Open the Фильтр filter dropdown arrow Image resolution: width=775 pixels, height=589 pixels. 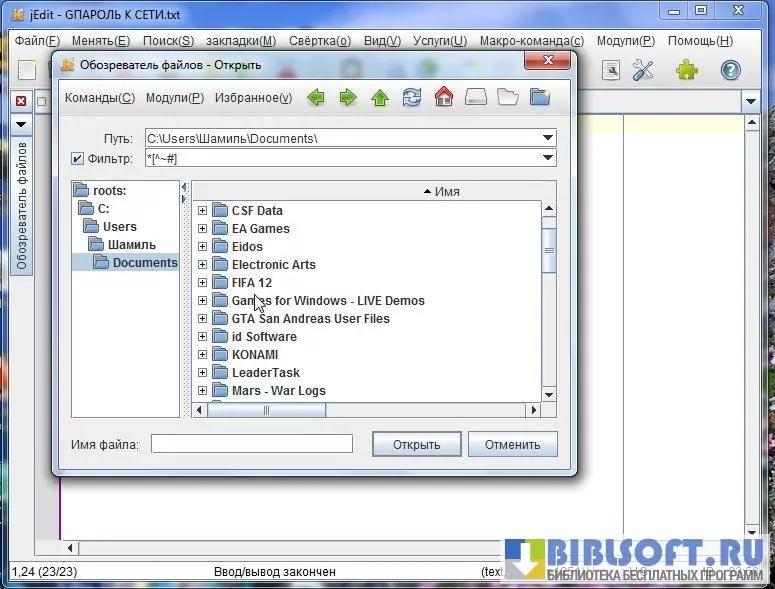click(548, 158)
